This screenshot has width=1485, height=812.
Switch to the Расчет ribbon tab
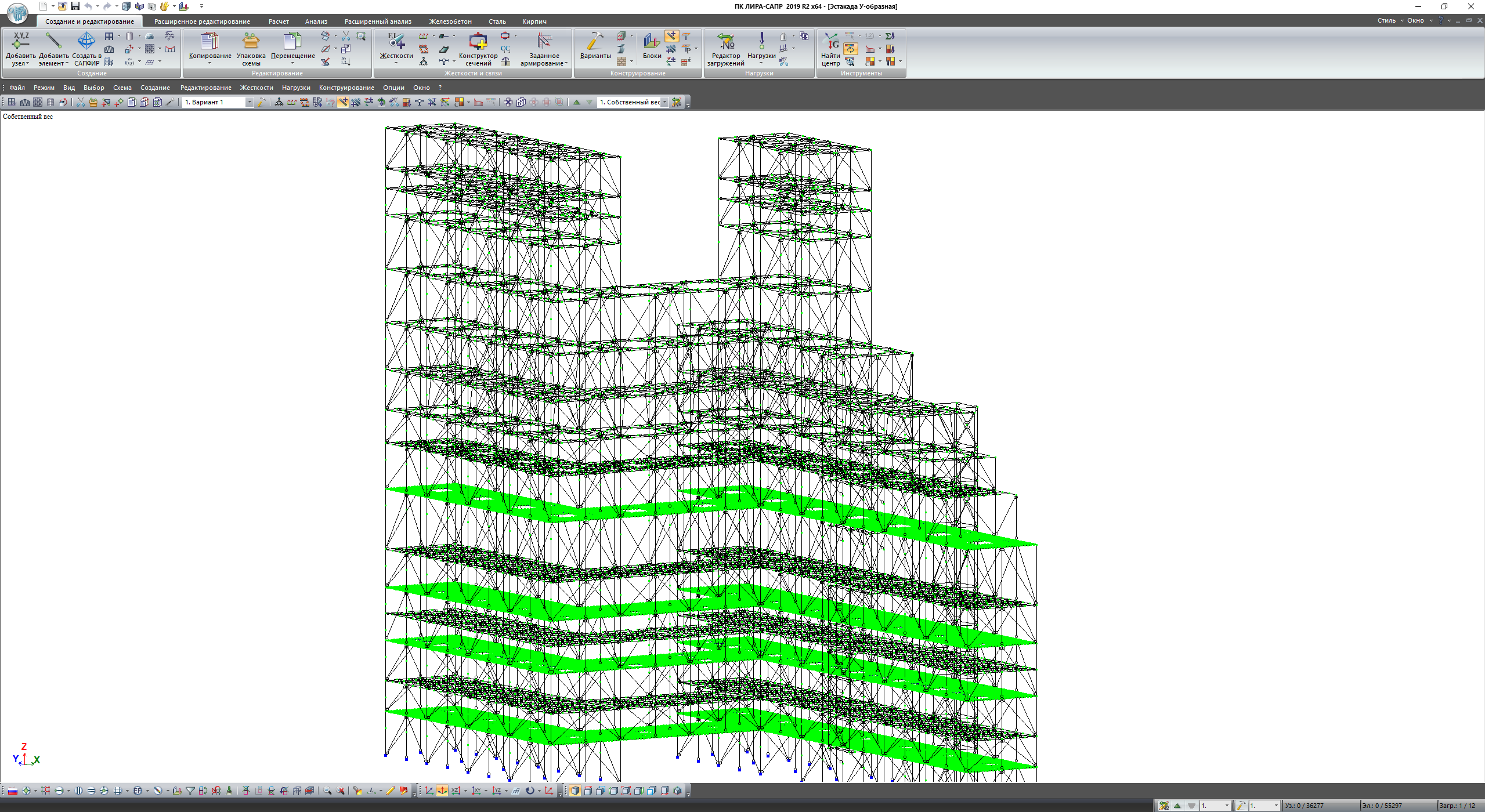click(x=279, y=21)
